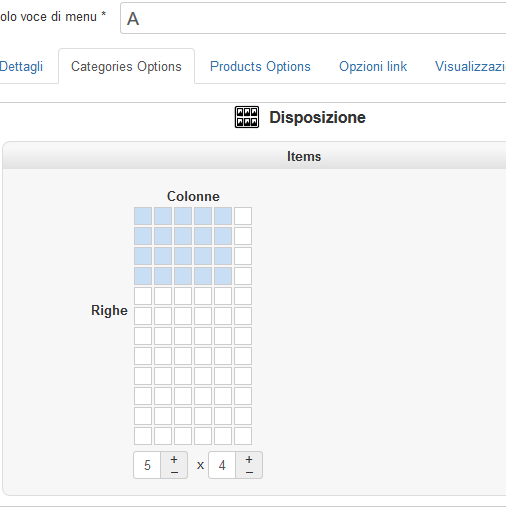506x513 pixels.
Task: Click the last blue cell in fourth row
Action: click(223, 276)
